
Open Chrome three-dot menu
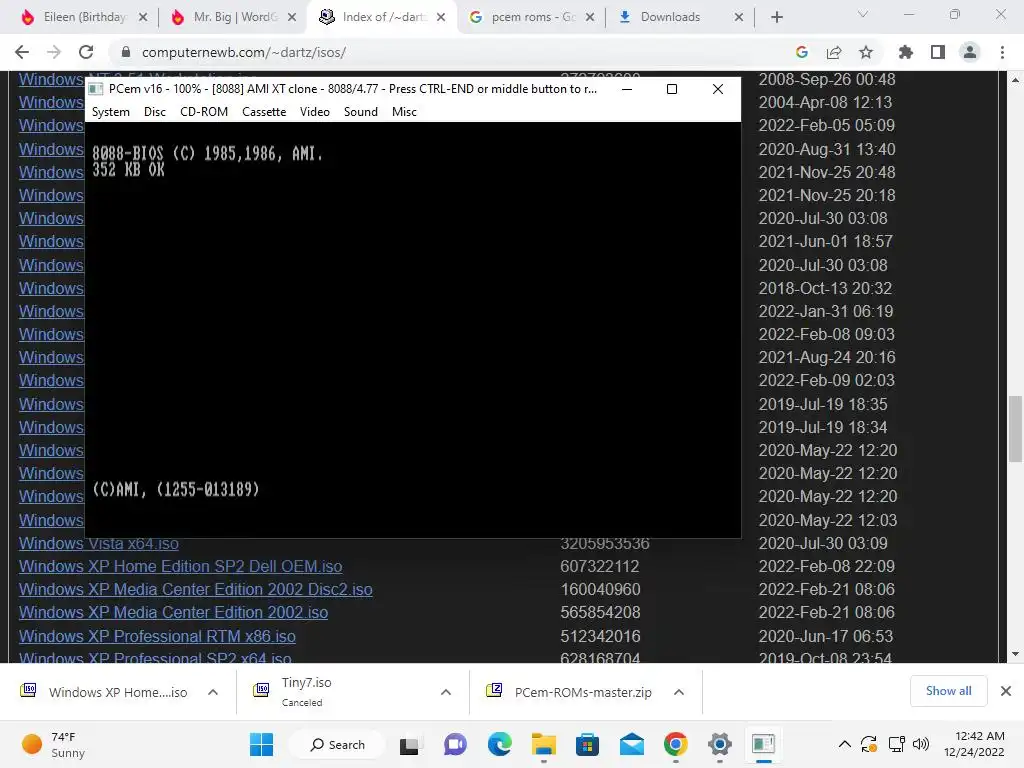coord(1002,52)
